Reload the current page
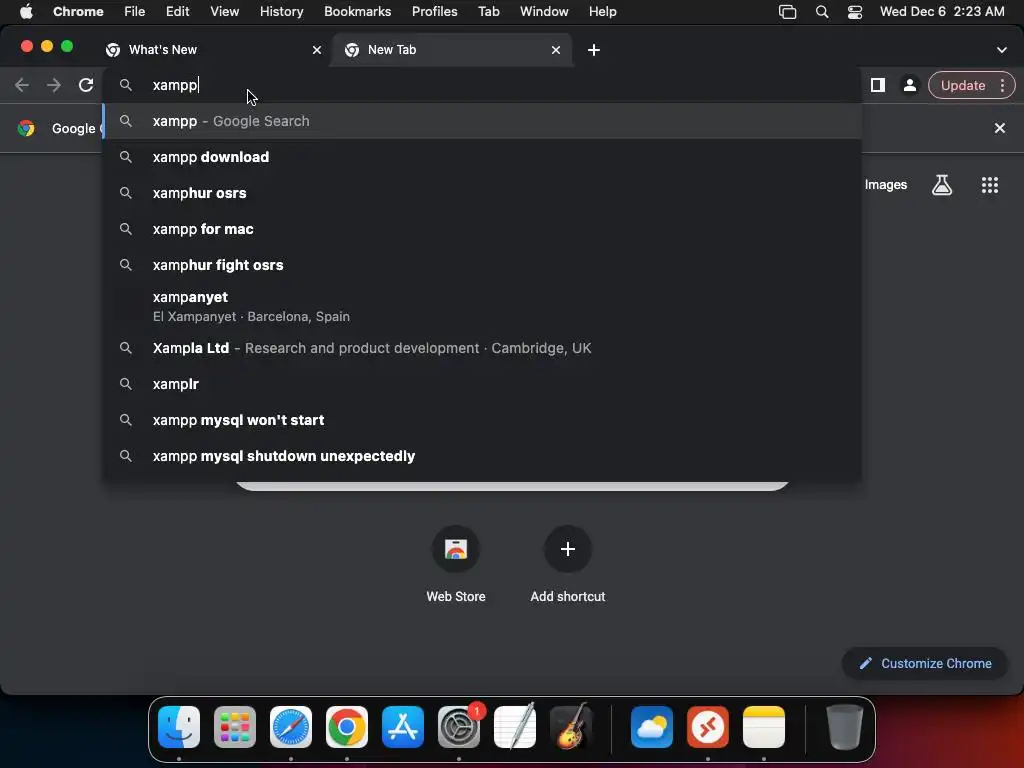Viewport: 1024px width, 768px height. [86, 85]
